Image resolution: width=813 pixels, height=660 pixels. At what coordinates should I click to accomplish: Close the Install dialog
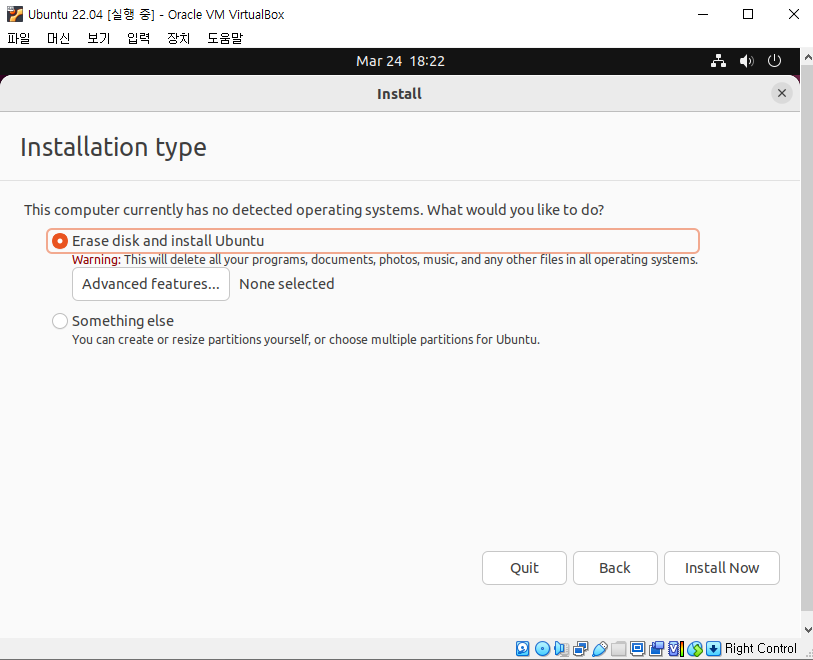click(782, 93)
